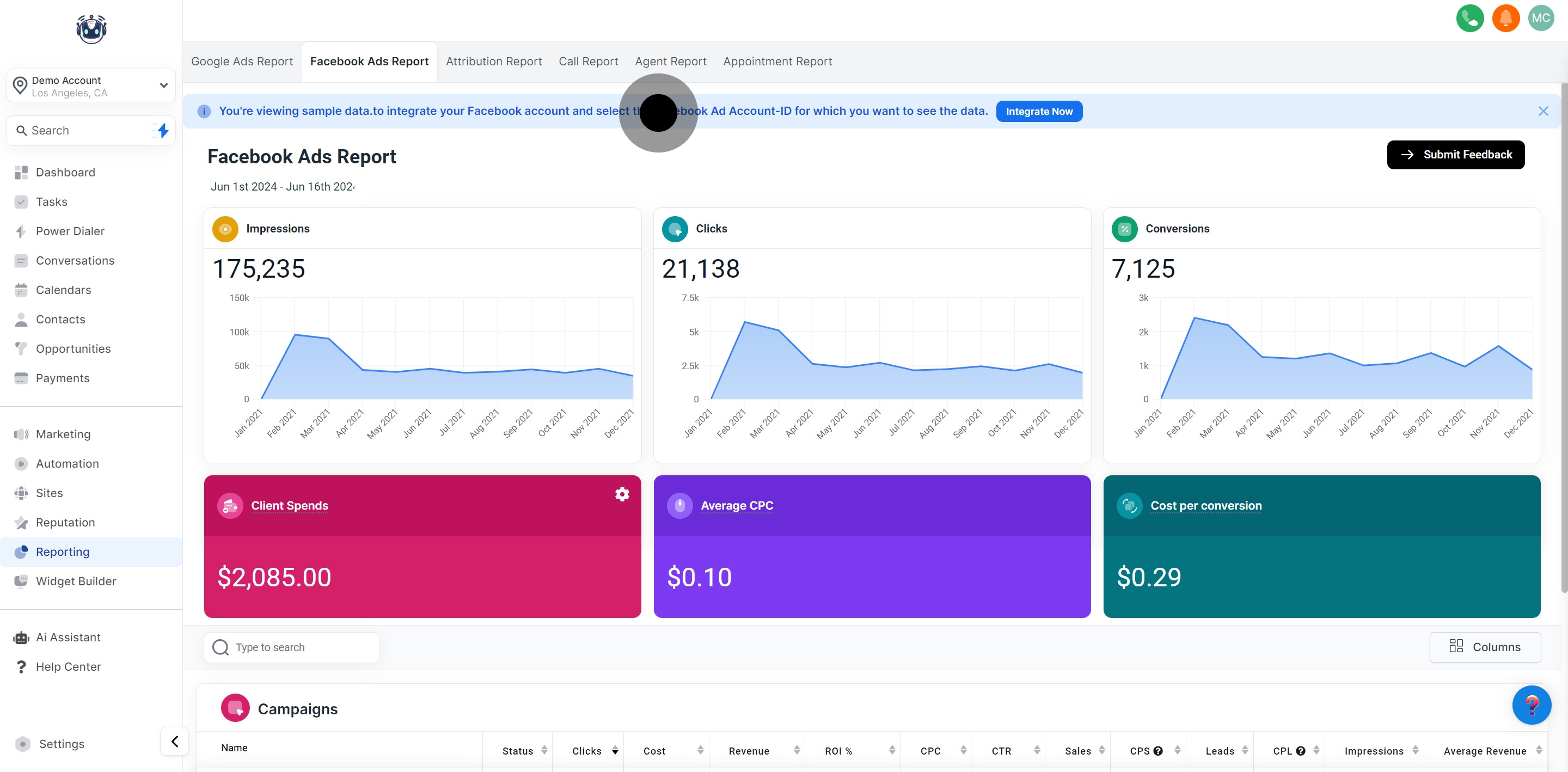Switch to the Attribution Report tab

[x=494, y=61]
